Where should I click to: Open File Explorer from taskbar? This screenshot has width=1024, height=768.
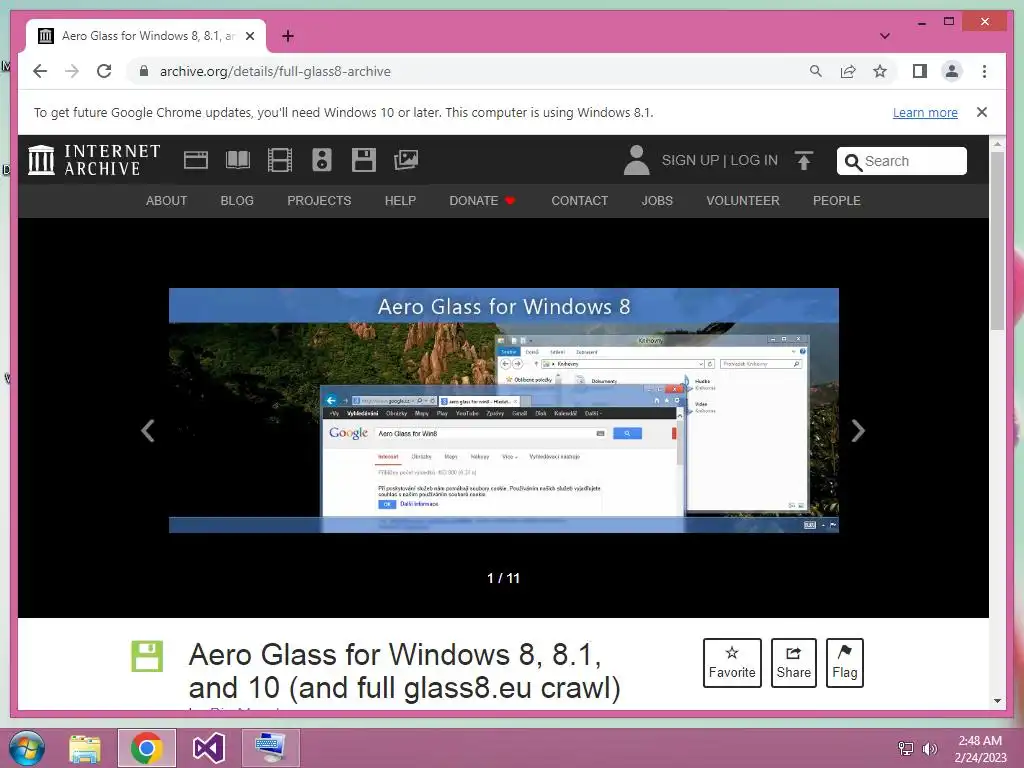coord(85,748)
